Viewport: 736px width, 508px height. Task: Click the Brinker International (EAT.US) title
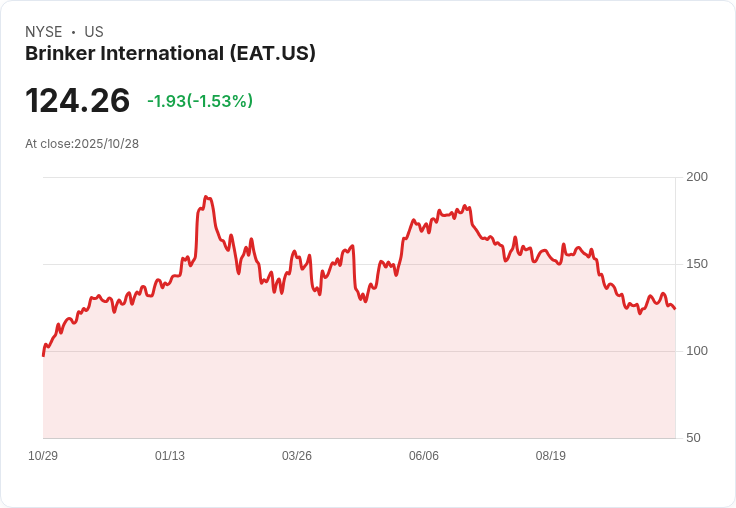(170, 53)
